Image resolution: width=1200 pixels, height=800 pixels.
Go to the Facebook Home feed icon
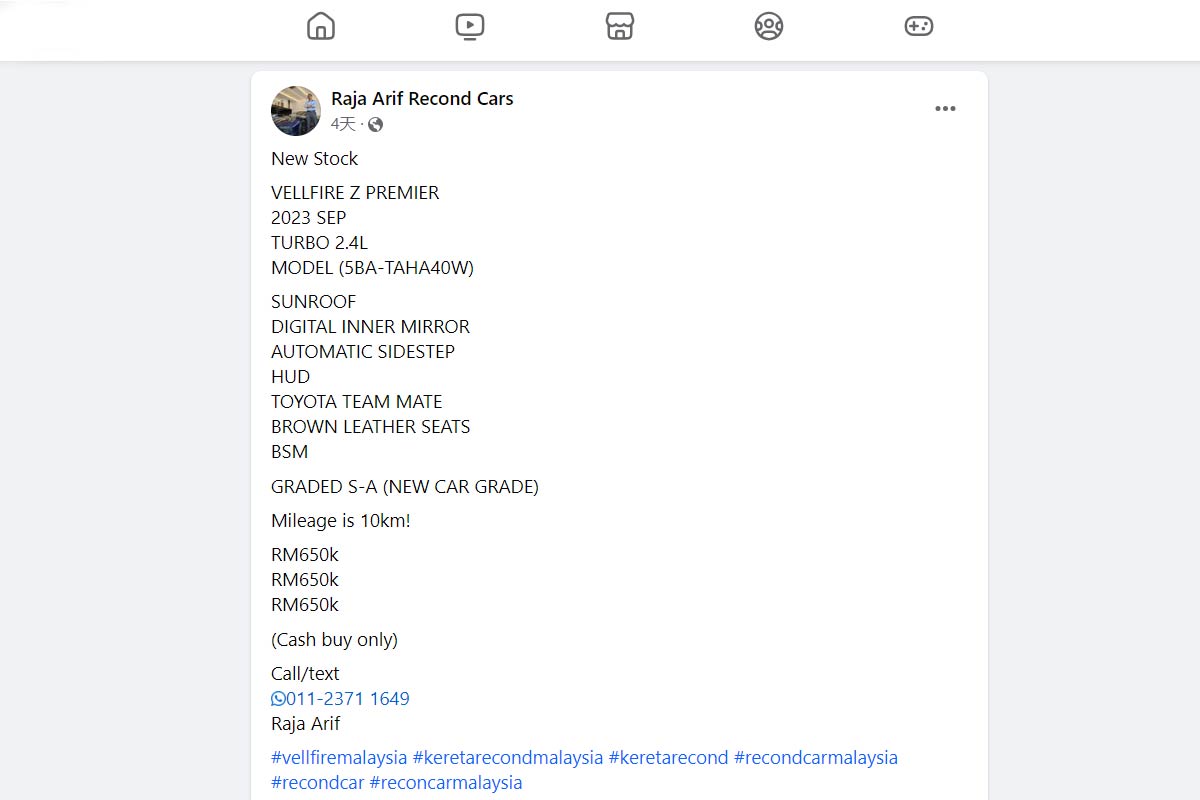pyautogui.click(x=321, y=26)
